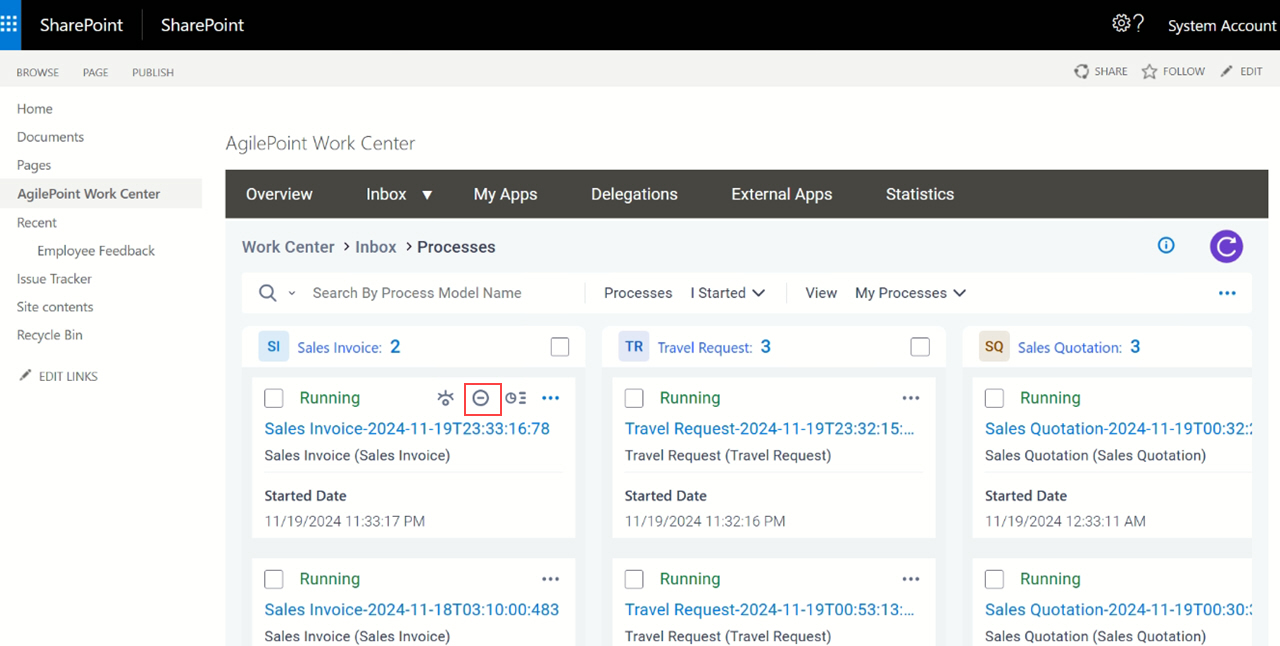The height and width of the screenshot is (646, 1280).
Task: Click the Travel Request group title
Action: pos(705,348)
